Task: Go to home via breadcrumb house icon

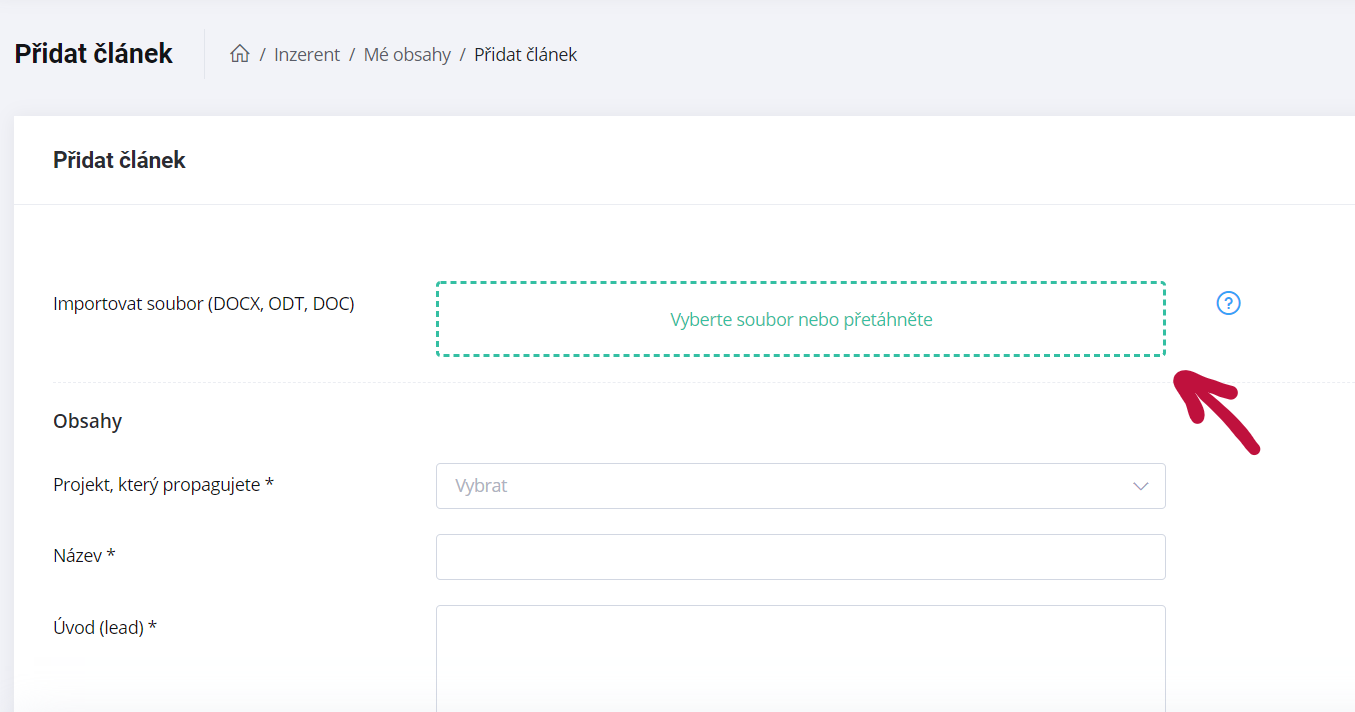Action: coord(239,54)
